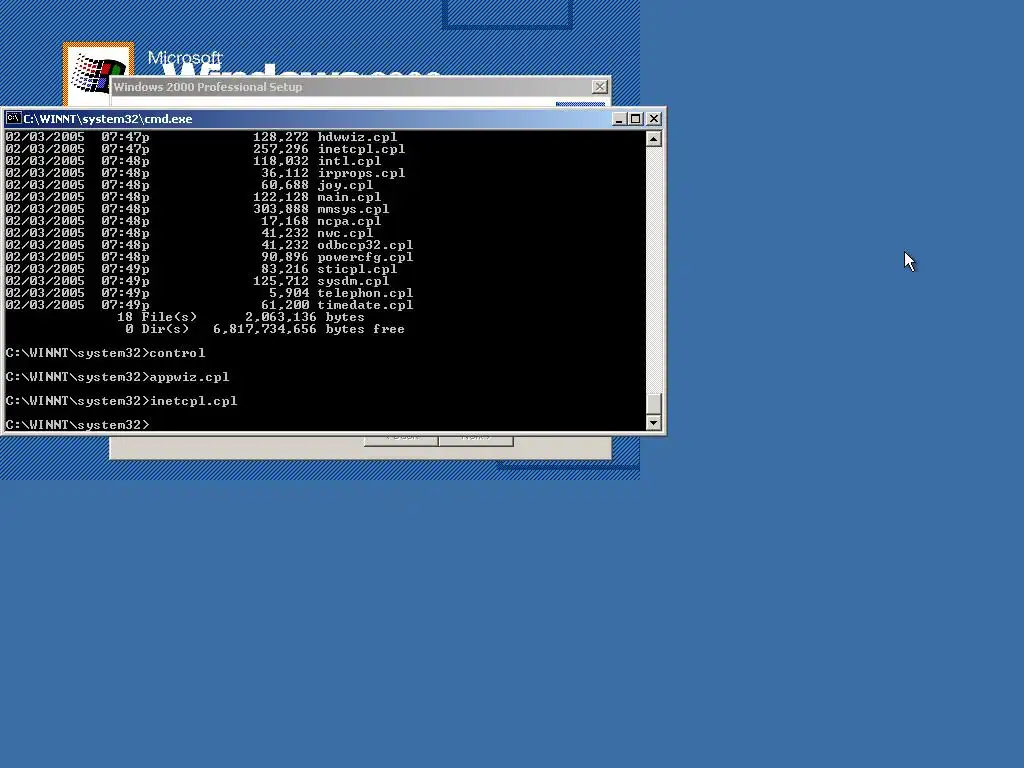Click the typed 'appwiz.cpl' command line
Image resolution: width=1024 pixels, height=768 pixels.
(x=118, y=377)
